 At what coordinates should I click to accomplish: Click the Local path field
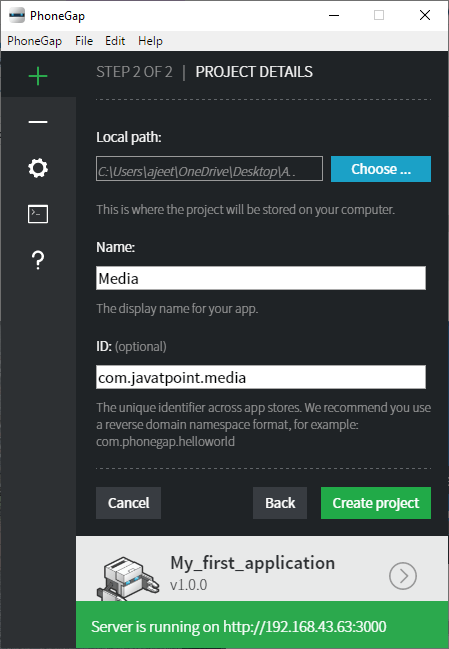[209, 168]
